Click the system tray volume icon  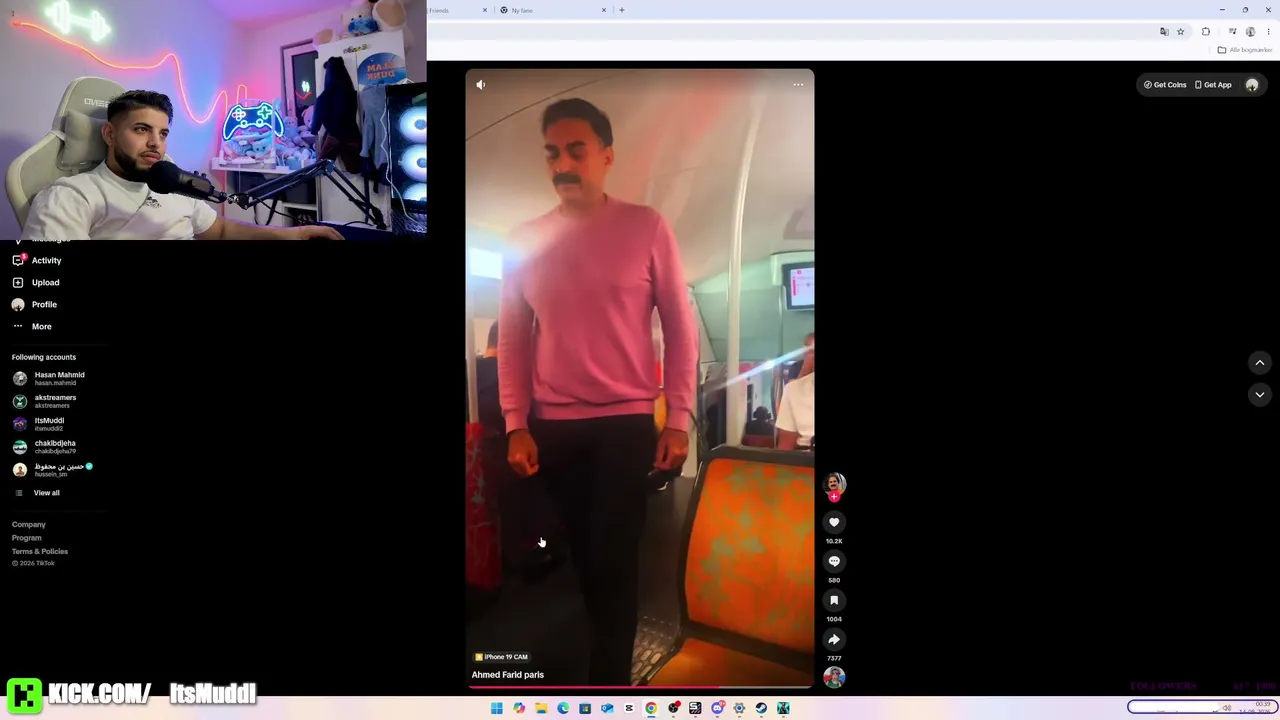pos(1227,708)
